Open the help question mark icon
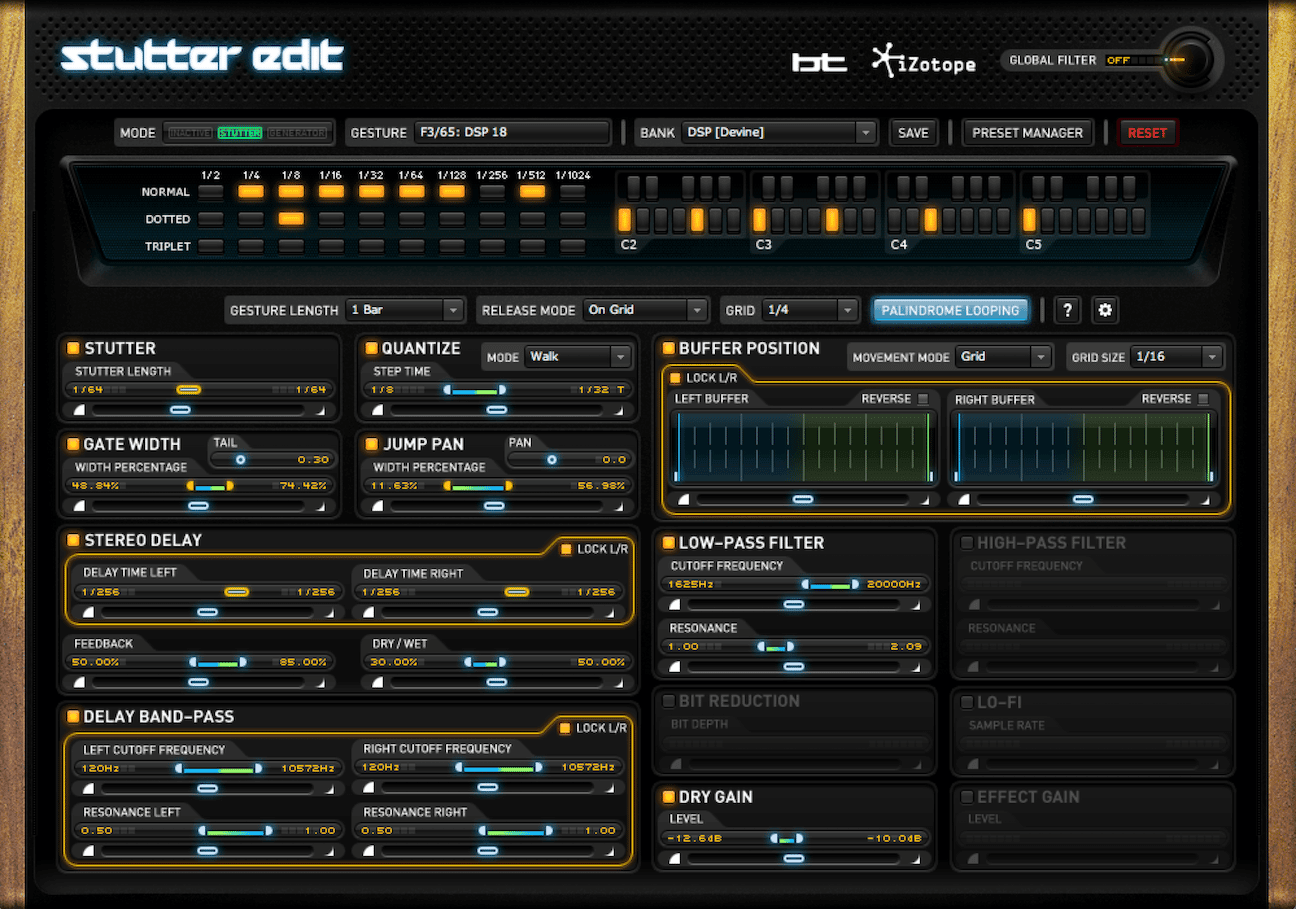The image size is (1296, 909). [1067, 310]
